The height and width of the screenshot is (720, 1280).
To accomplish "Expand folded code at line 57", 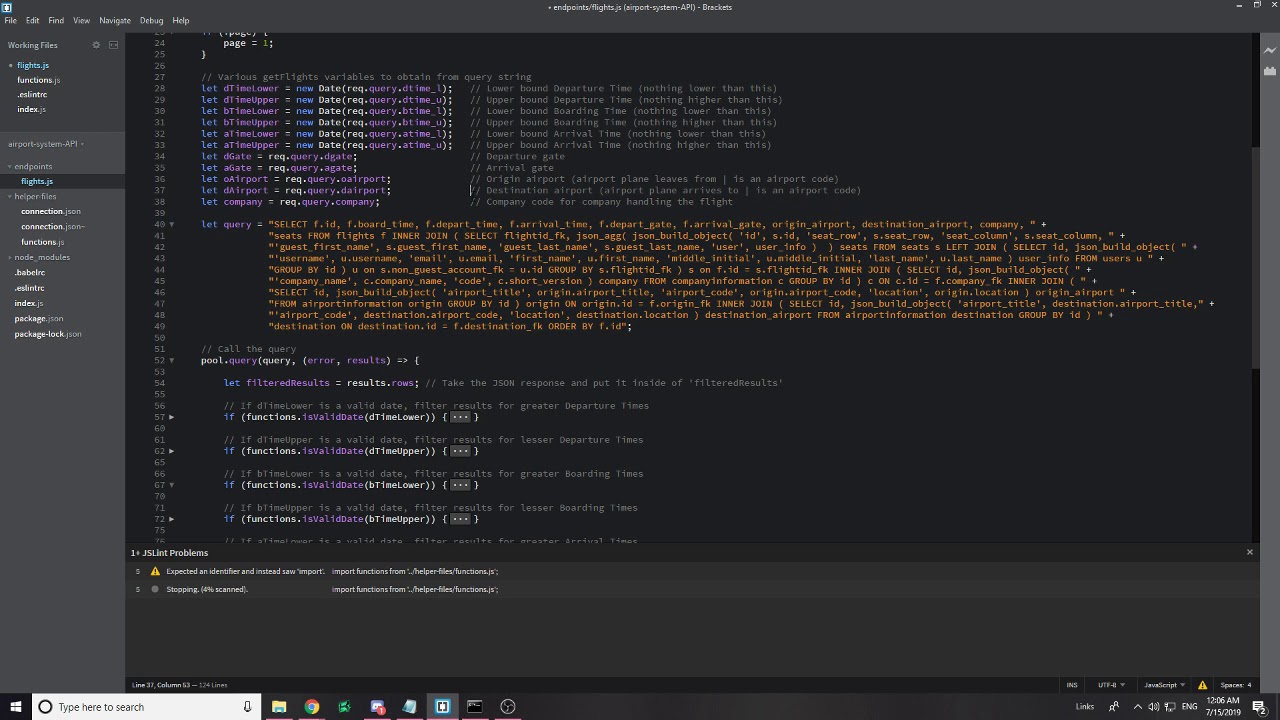I will coord(171,417).
